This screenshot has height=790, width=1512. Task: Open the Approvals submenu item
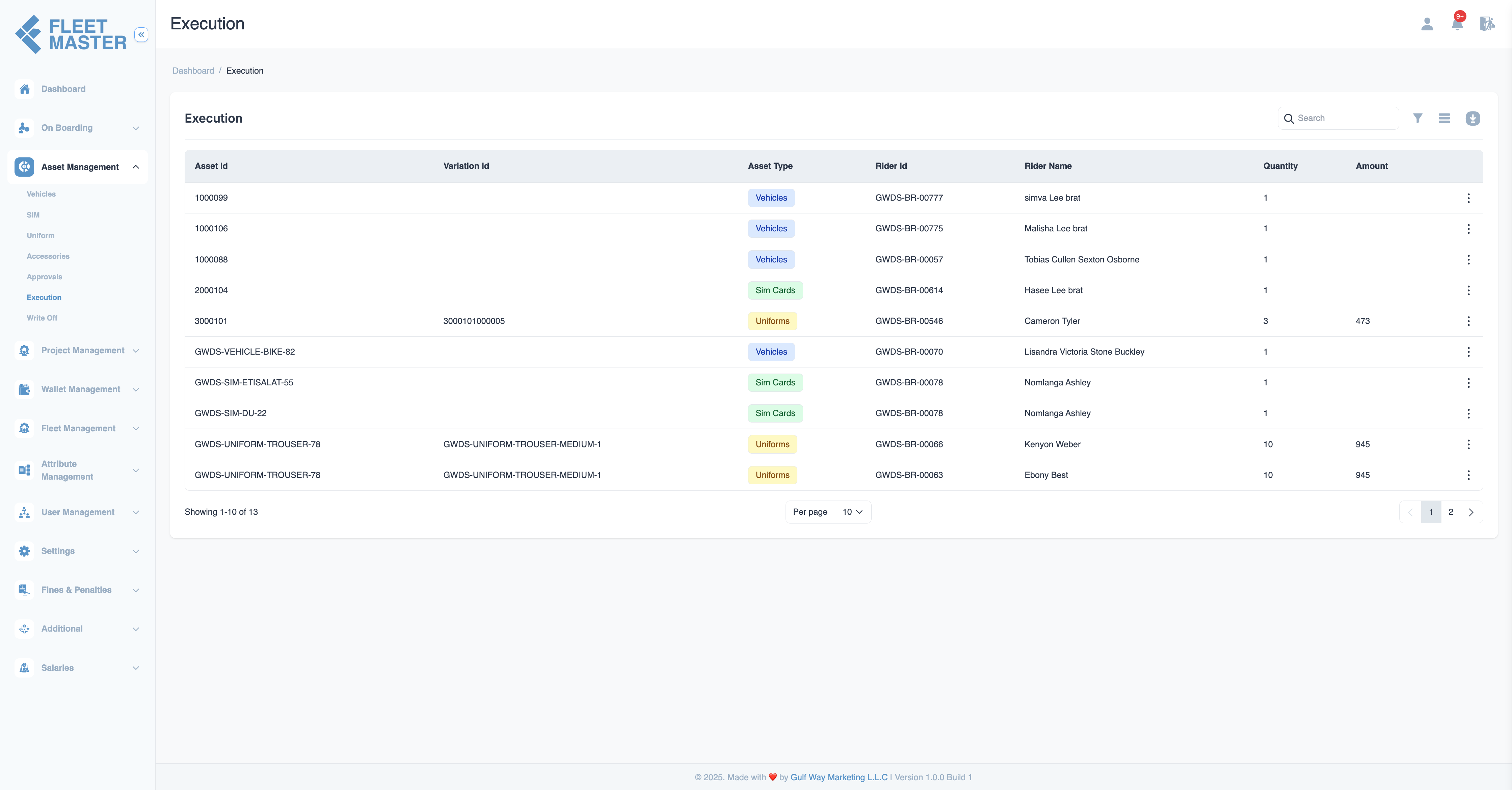point(44,277)
